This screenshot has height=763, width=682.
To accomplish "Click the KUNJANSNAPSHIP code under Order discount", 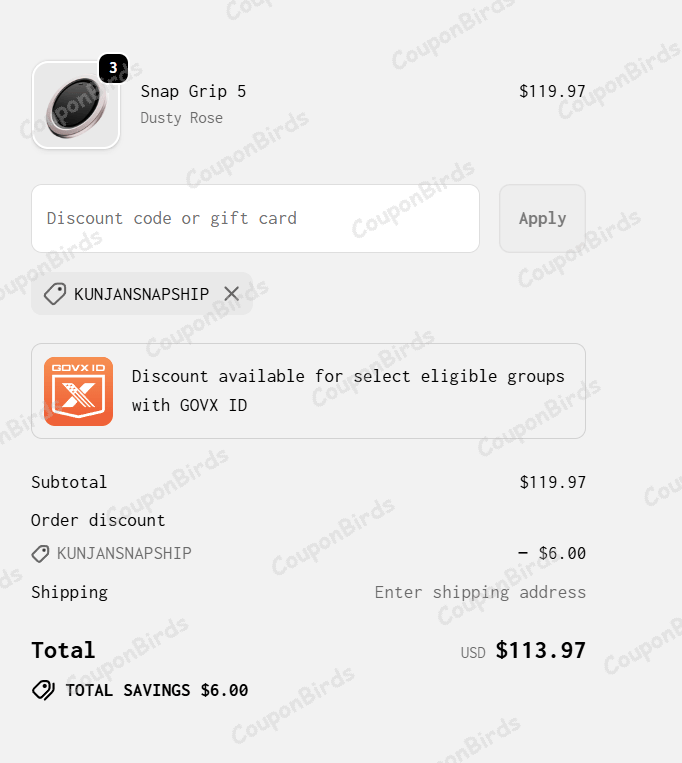I will pyautogui.click(x=124, y=553).
